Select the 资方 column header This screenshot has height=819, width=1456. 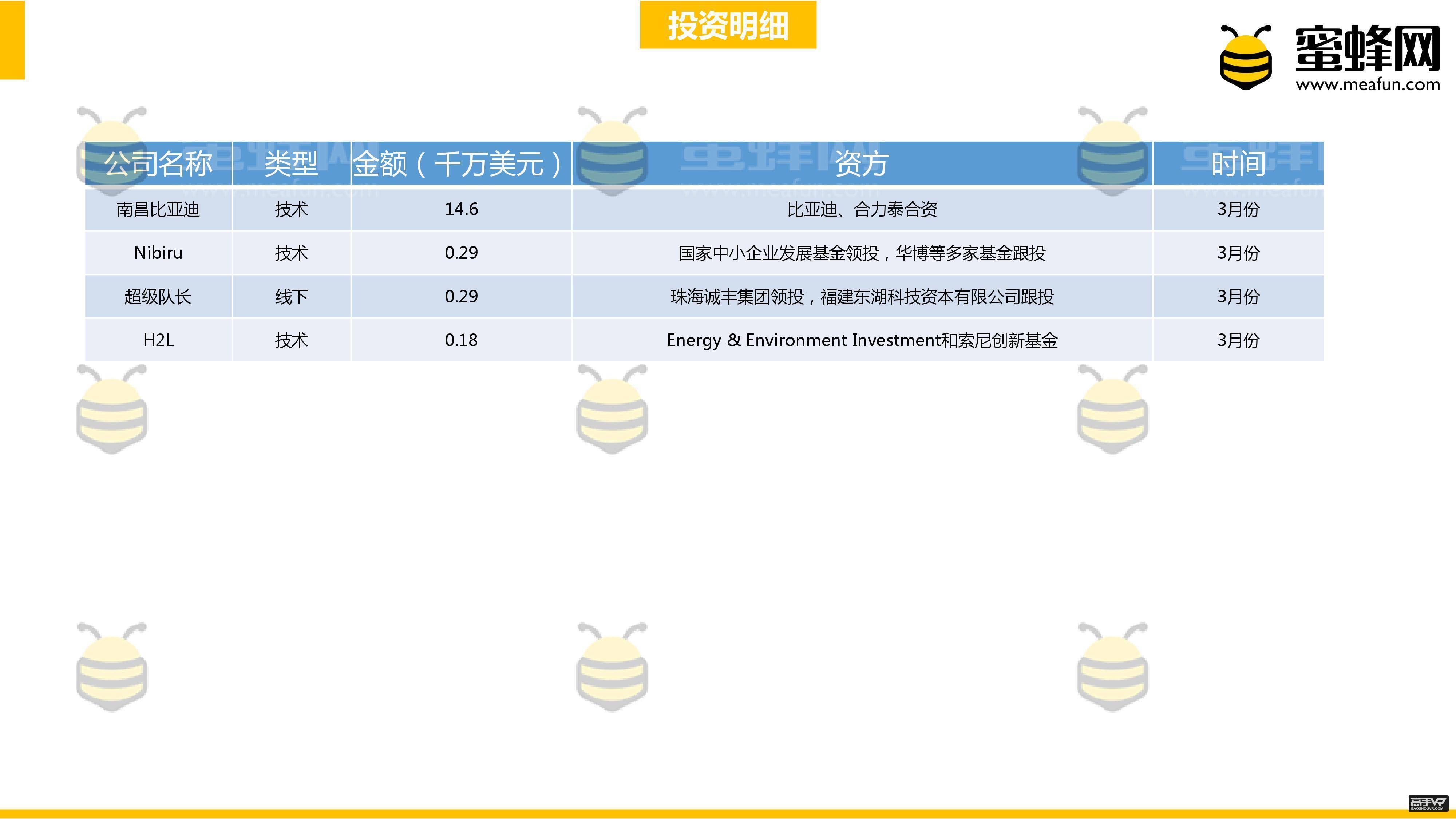[862, 163]
